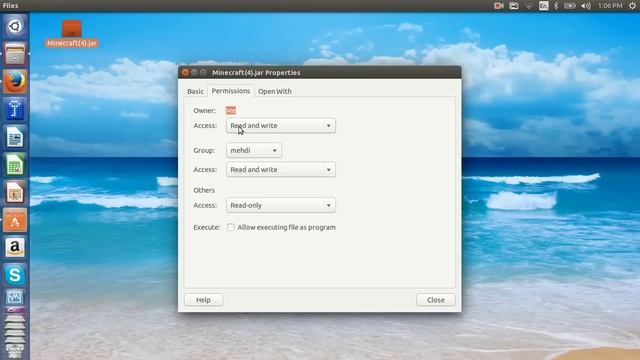Image resolution: width=640 pixels, height=360 pixels.
Task: Enable Allow executing file as program
Action: (231, 227)
